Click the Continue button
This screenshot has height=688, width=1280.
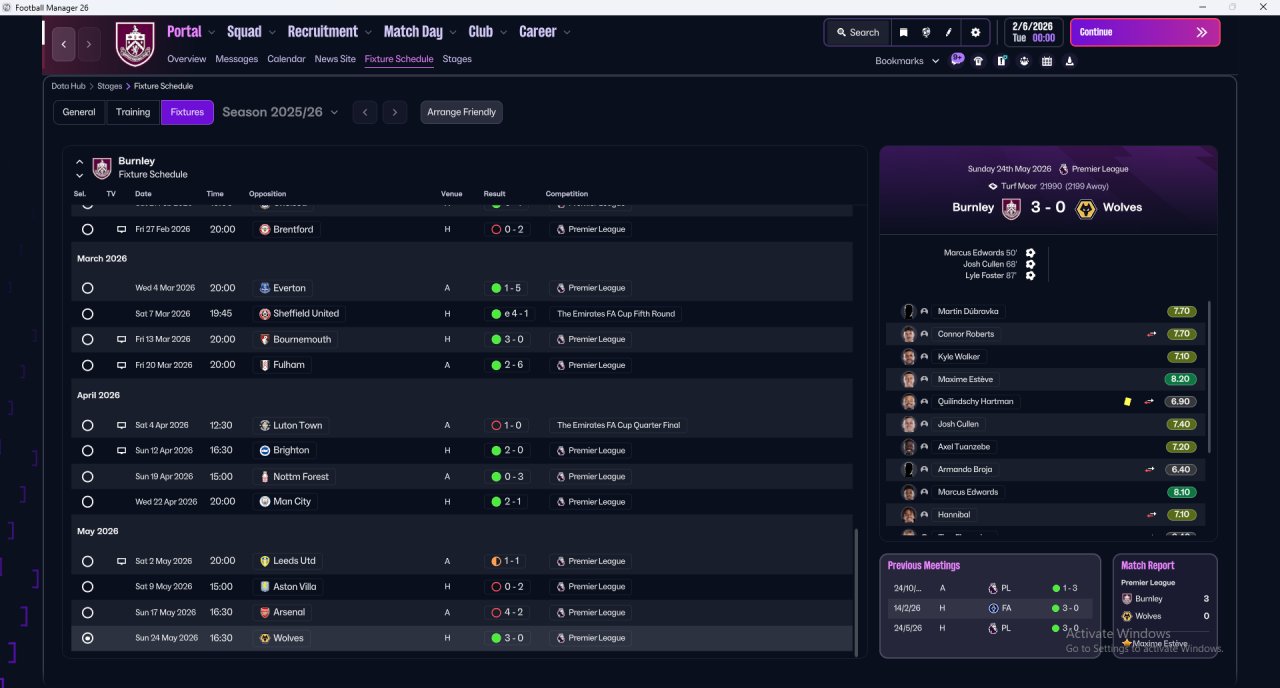[x=1145, y=32]
